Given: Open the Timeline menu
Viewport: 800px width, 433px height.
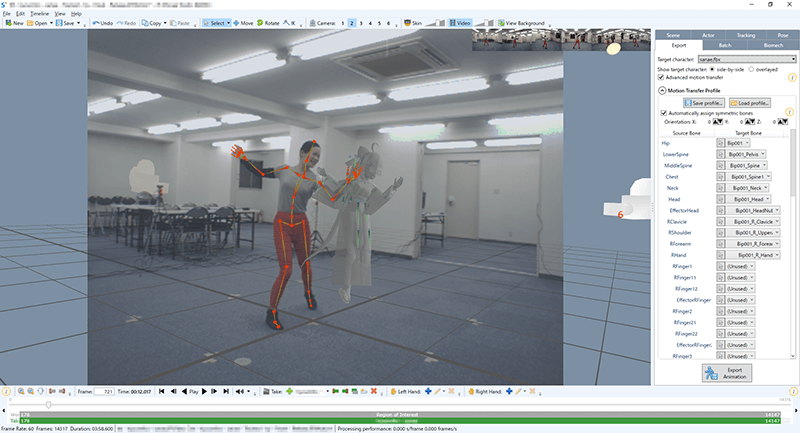Looking at the screenshot, I should (x=39, y=13).
